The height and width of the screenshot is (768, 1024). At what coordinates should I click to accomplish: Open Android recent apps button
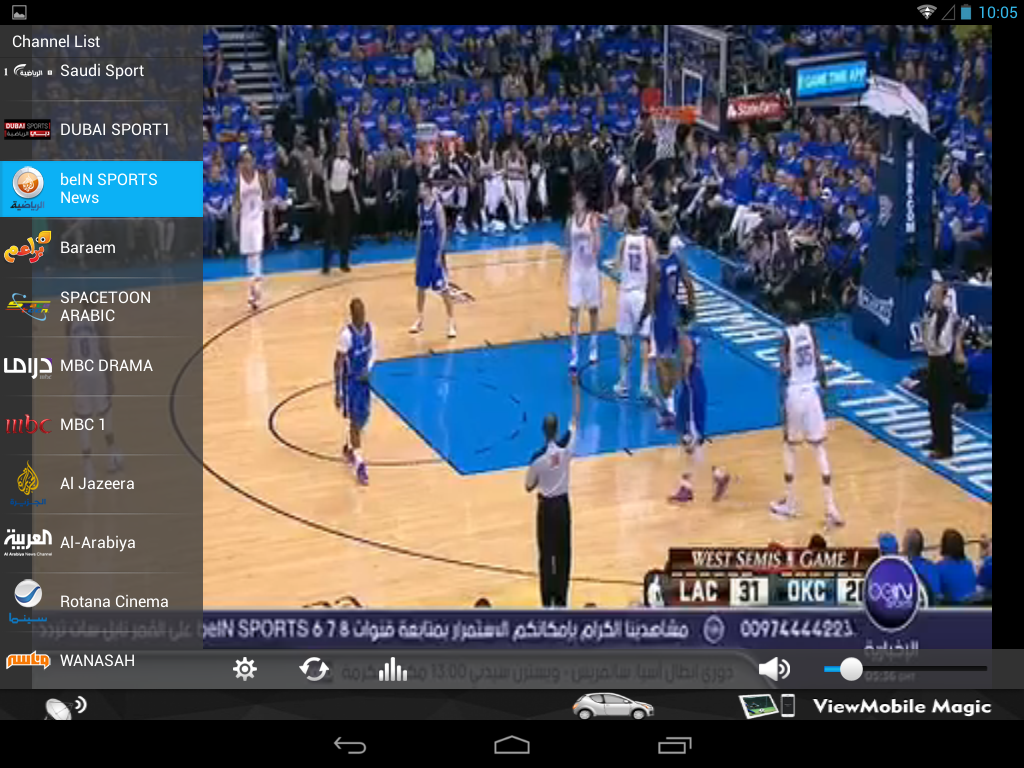674,745
